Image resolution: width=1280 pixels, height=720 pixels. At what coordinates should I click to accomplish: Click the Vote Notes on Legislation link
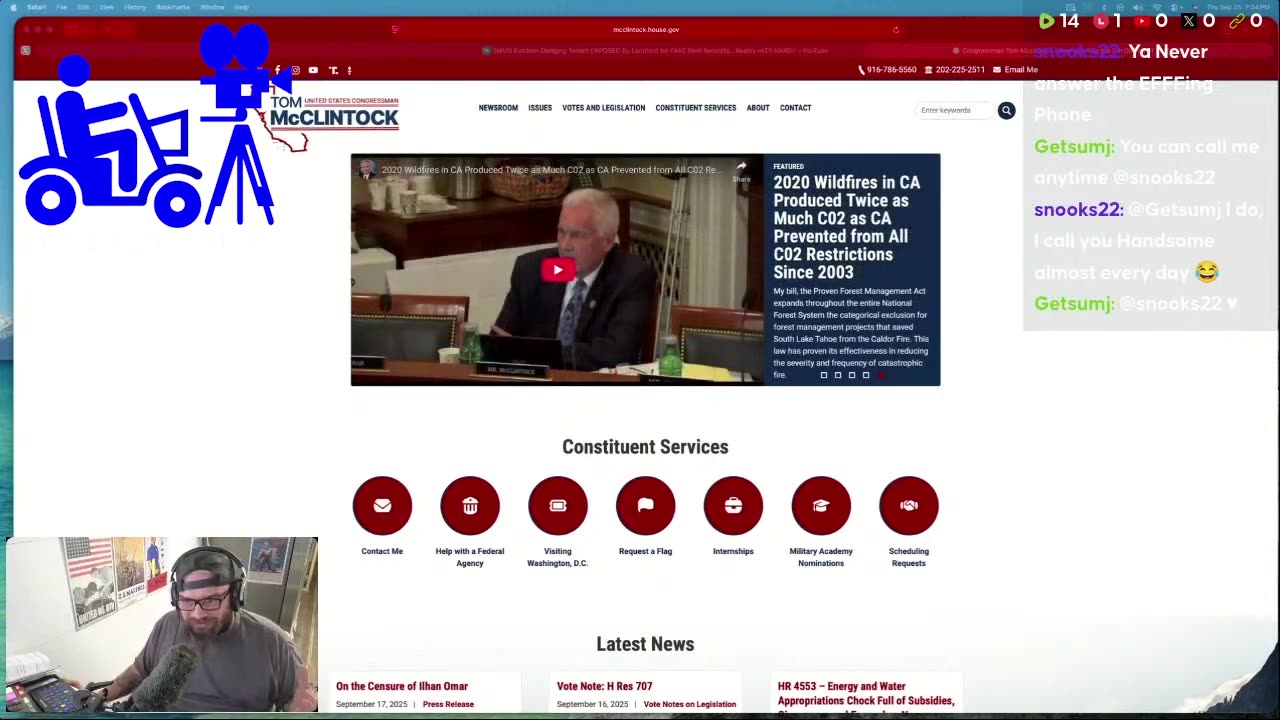point(689,704)
